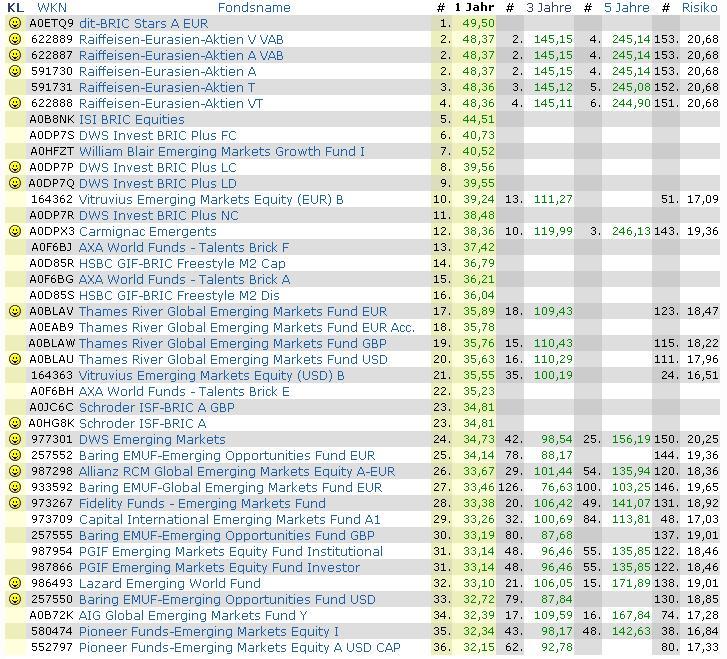The image size is (727, 659).
Task: Open AXA World Funds - Talents Brick A
Action: (x=185, y=279)
